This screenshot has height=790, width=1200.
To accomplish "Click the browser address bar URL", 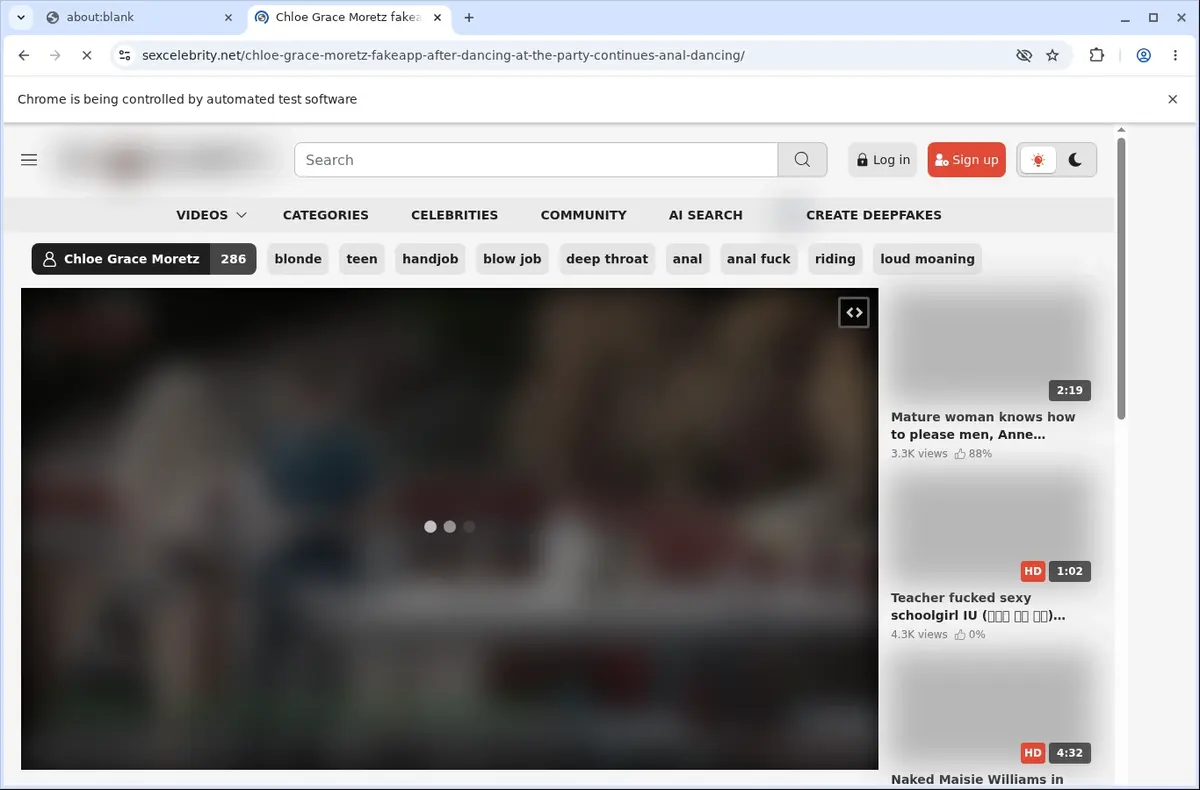I will coord(444,55).
